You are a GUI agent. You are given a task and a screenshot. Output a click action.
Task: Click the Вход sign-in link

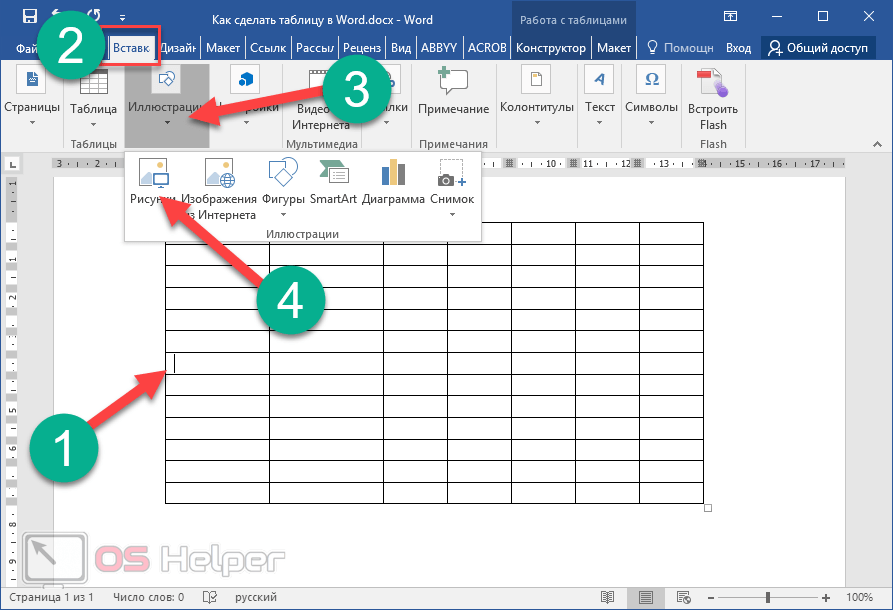[738, 47]
